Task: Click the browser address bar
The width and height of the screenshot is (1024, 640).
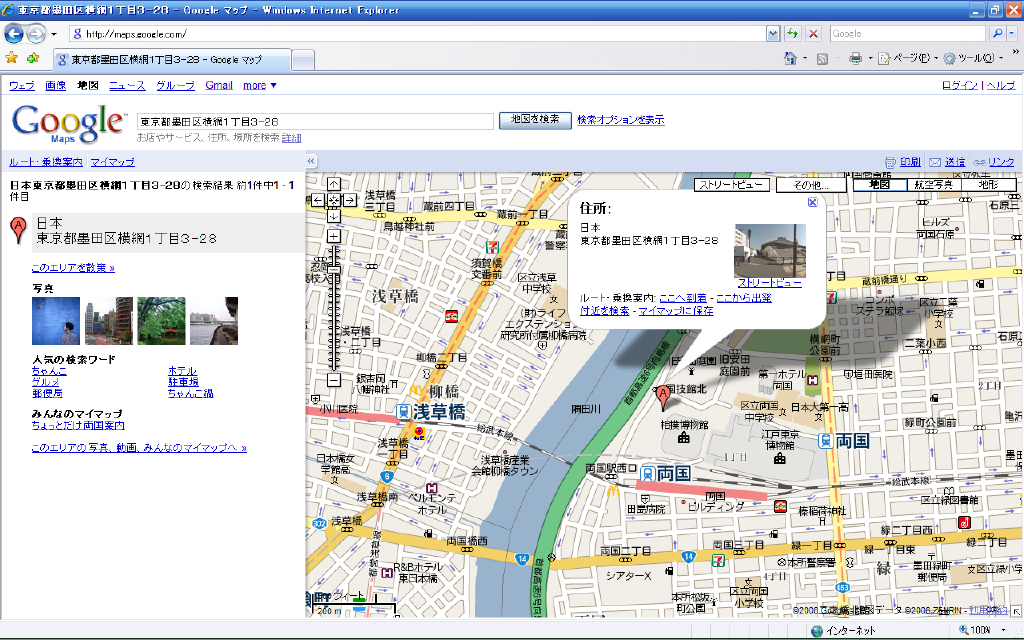Action: (417, 33)
